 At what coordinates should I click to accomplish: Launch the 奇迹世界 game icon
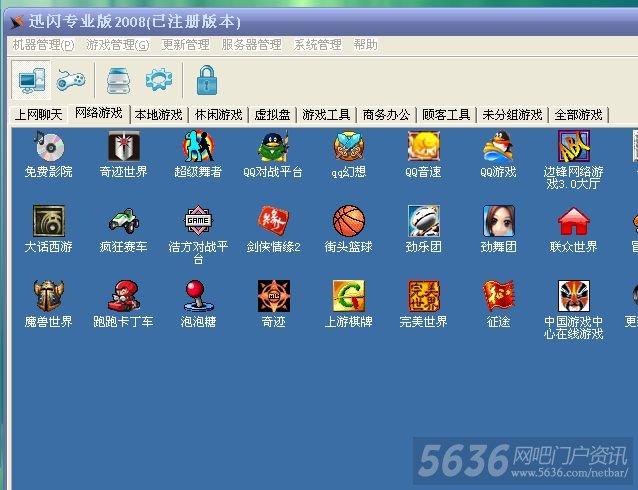point(124,146)
